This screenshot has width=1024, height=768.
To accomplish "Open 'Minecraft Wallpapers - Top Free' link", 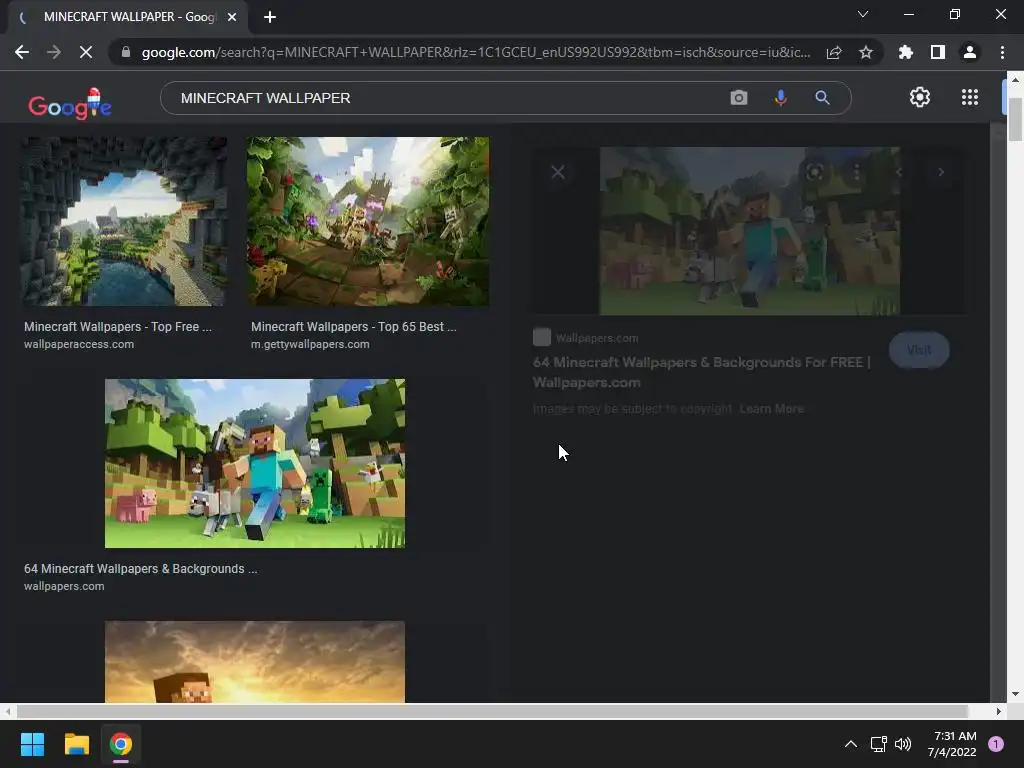I will pos(118,327).
